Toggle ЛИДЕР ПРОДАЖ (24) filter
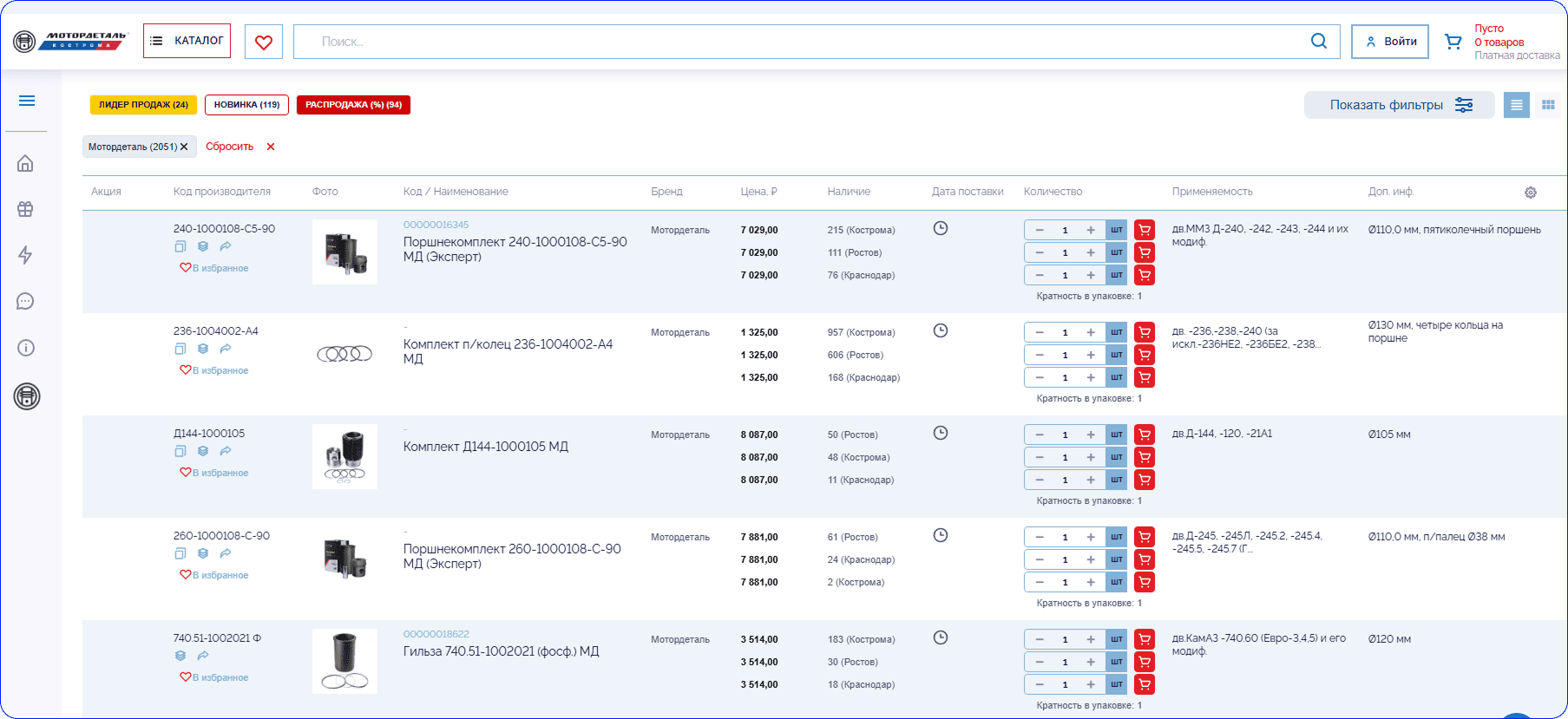 click(143, 105)
